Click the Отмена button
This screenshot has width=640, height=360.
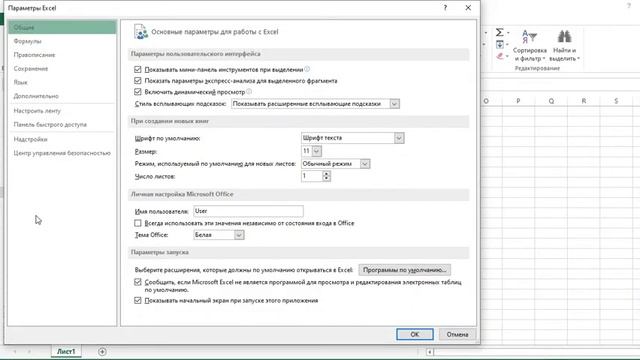point(457,334)
